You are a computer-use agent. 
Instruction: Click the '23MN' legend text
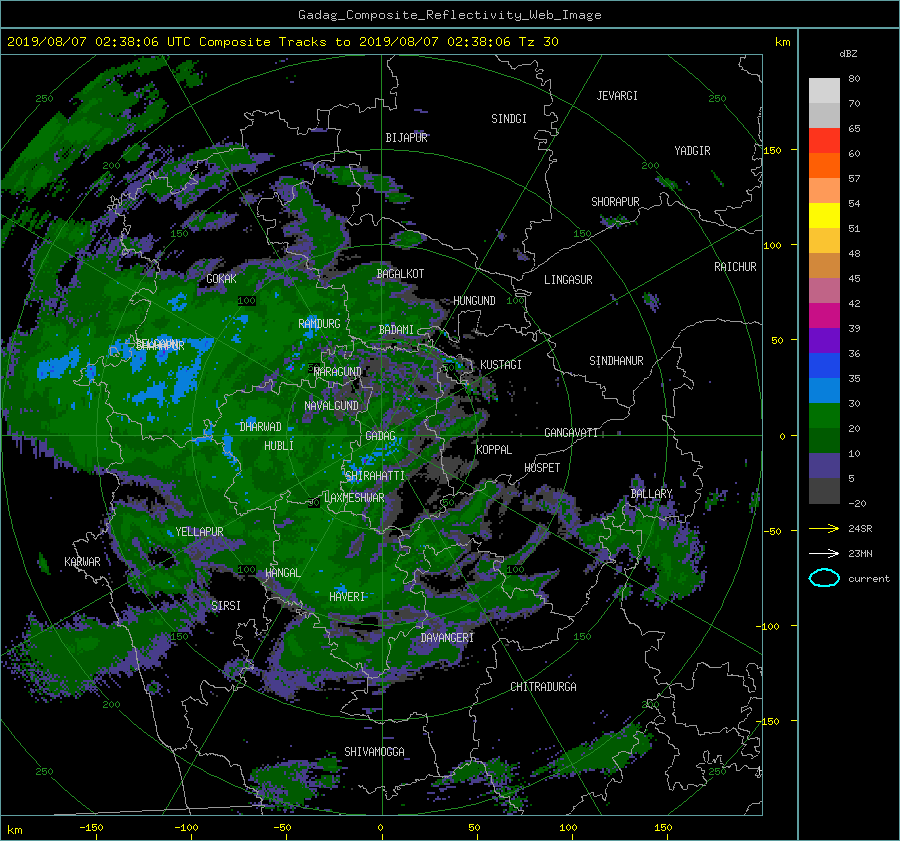click(860, 554)
